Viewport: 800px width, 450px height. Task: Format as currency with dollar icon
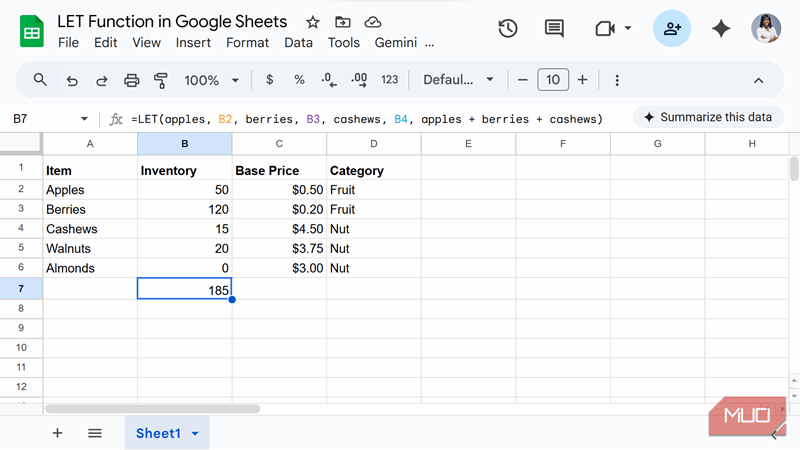269,80
